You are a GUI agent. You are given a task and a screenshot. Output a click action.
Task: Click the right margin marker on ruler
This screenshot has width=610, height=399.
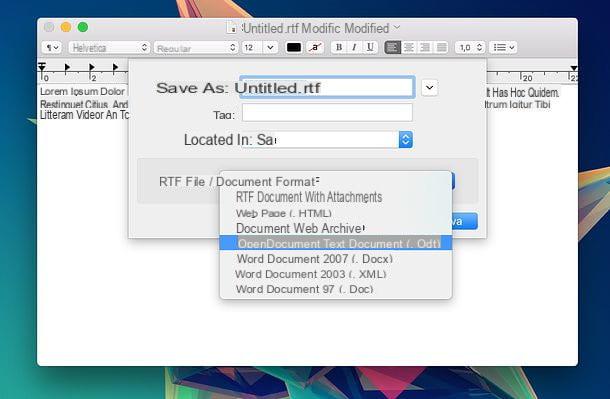point(574,68)
